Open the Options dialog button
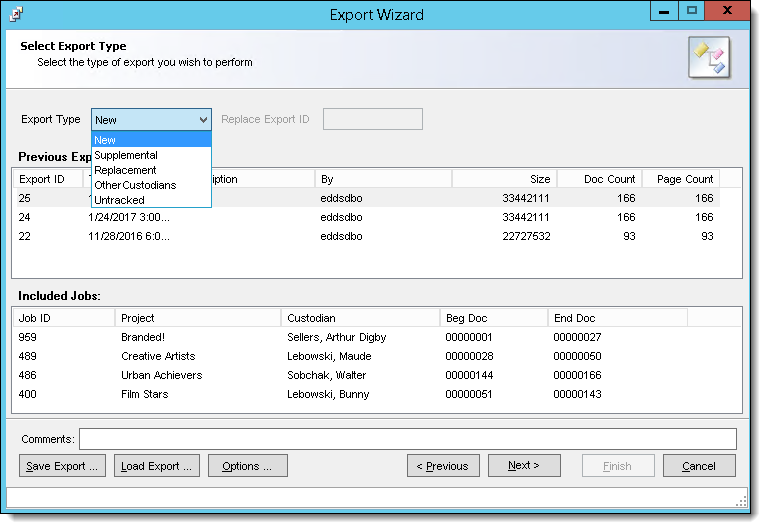Screen dimensions: 766x529 click(x=248, y=466)
